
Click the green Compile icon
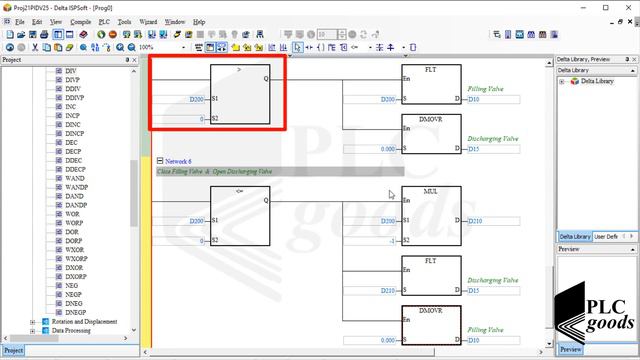101,35
